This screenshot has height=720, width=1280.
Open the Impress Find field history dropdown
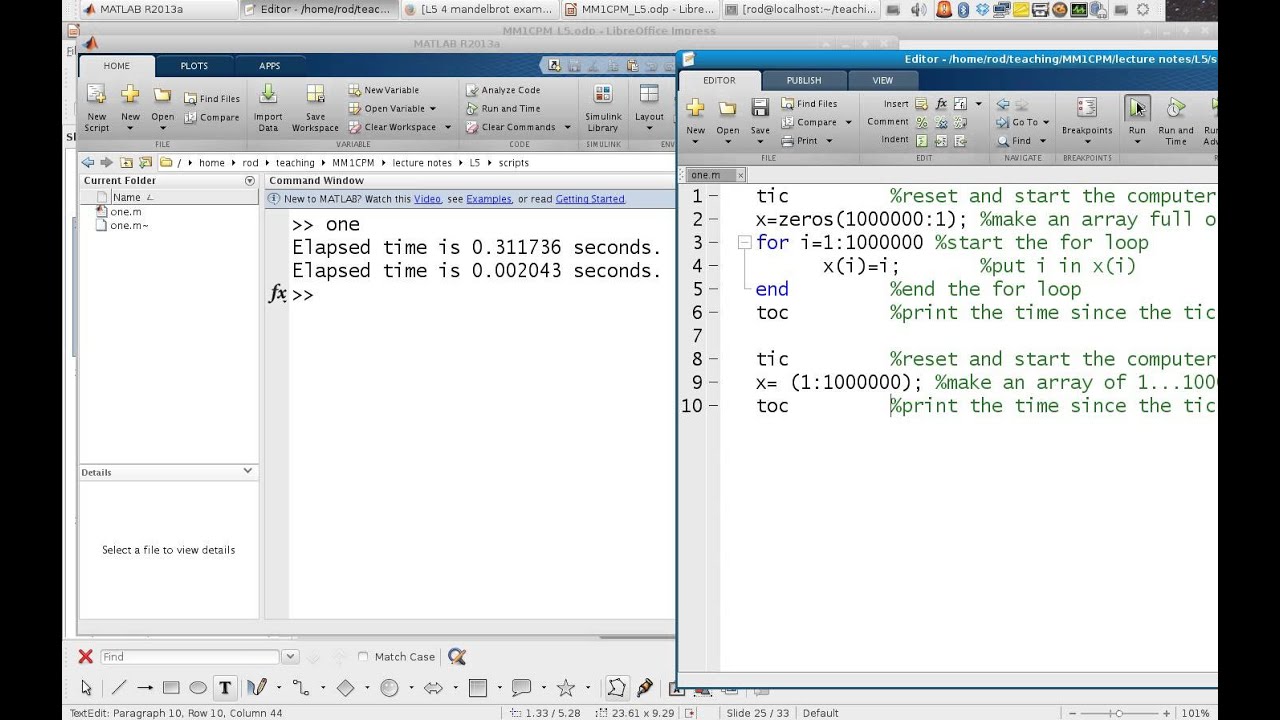tap(290, 657)
